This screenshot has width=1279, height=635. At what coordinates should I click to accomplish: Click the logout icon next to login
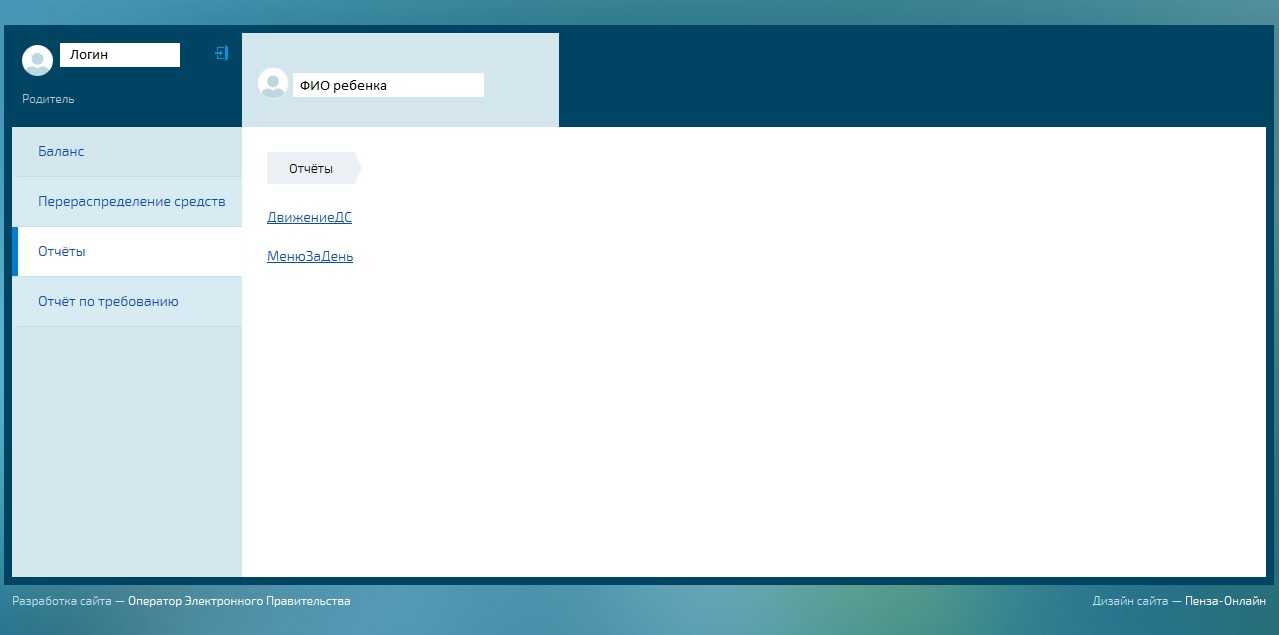coord(222,53)
